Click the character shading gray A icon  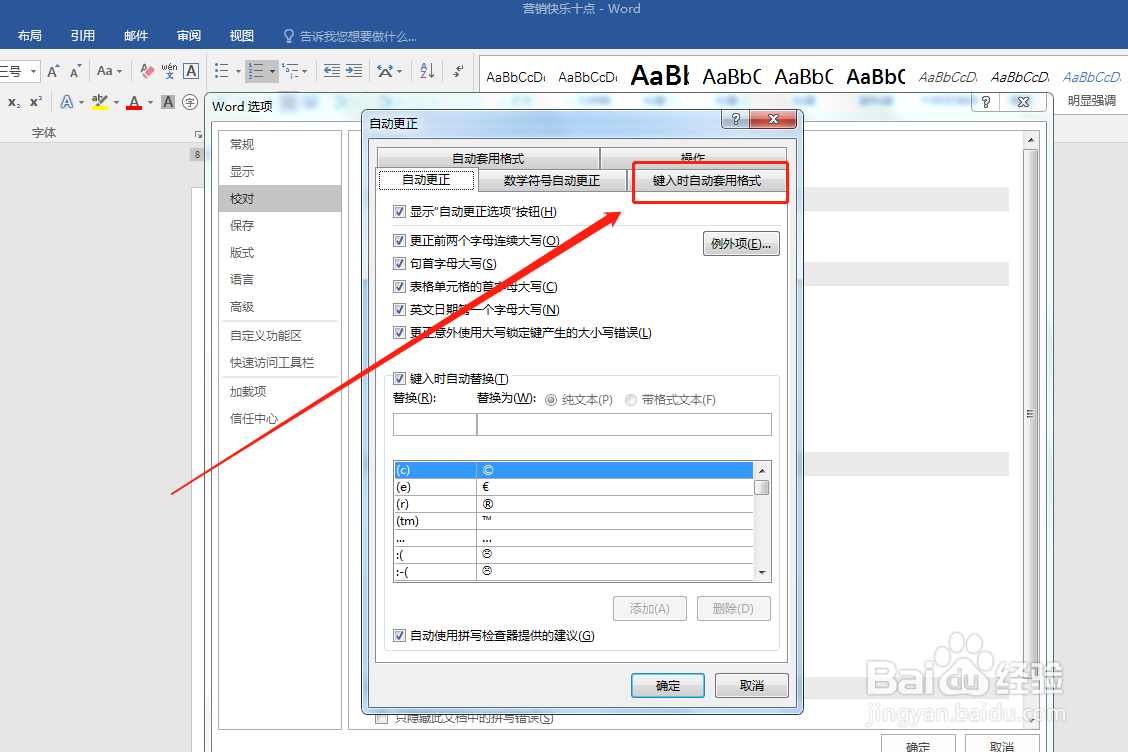[x=168, y=102]
